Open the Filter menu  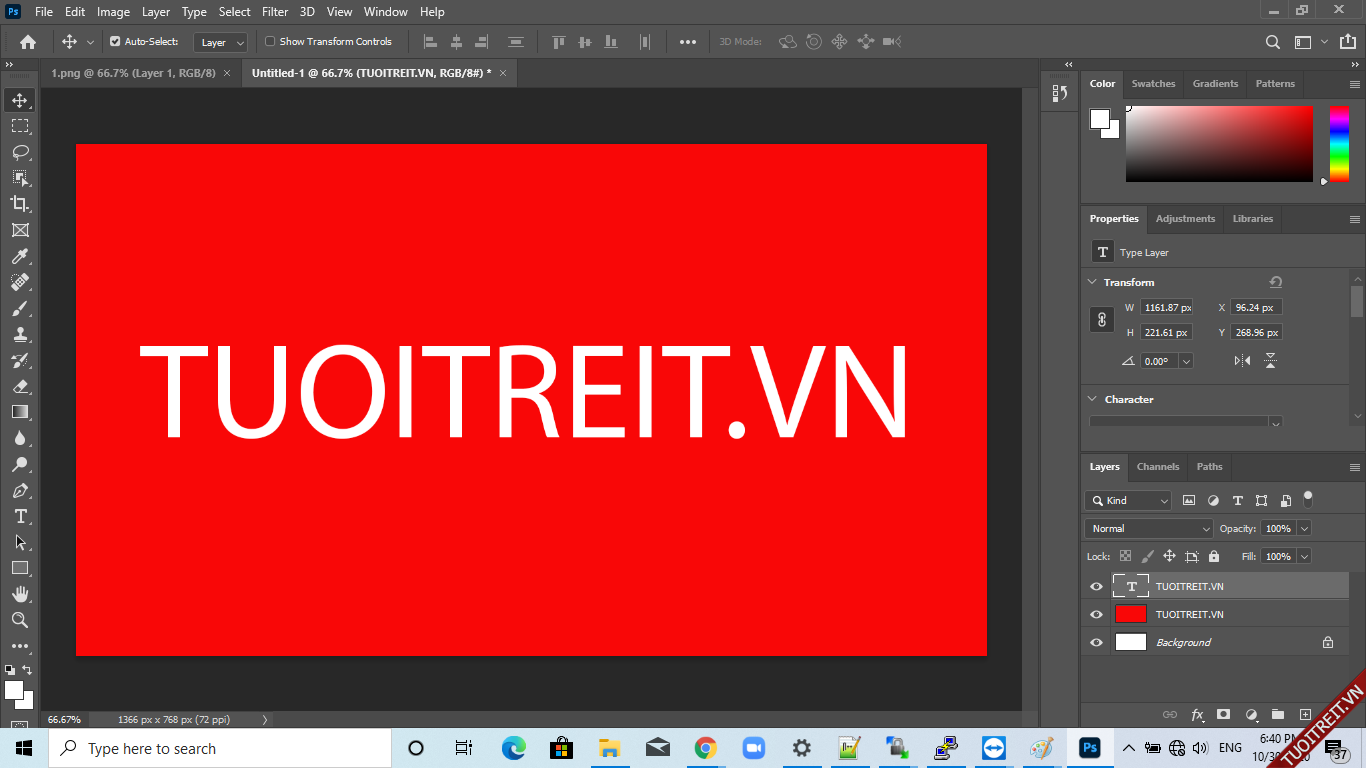[275, 12]
